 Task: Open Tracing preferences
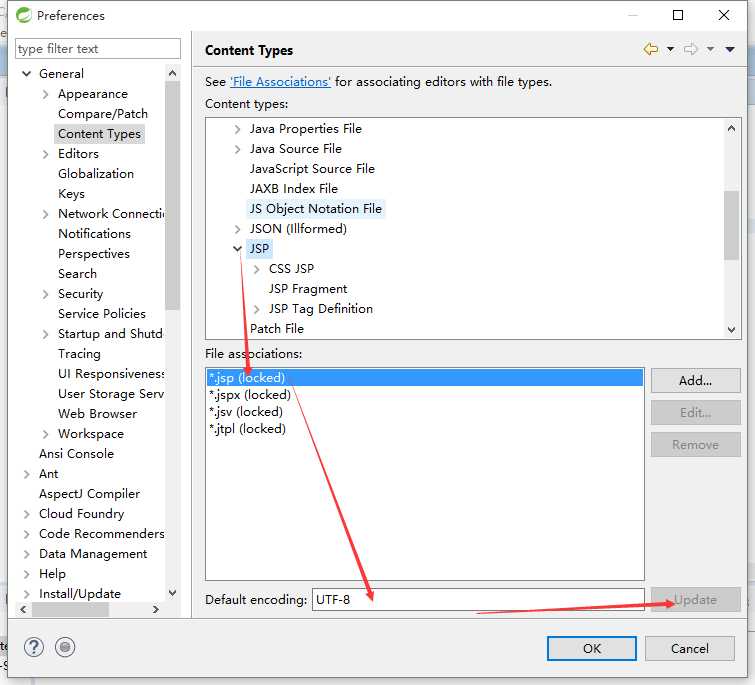(x=79, y=354)
